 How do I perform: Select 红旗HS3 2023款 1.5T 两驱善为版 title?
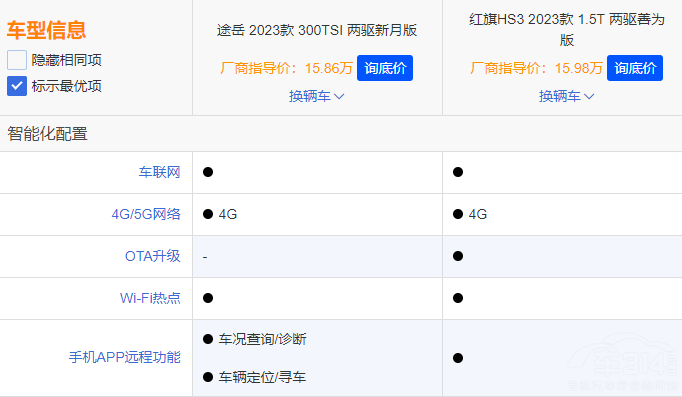[x=566, y=30]
